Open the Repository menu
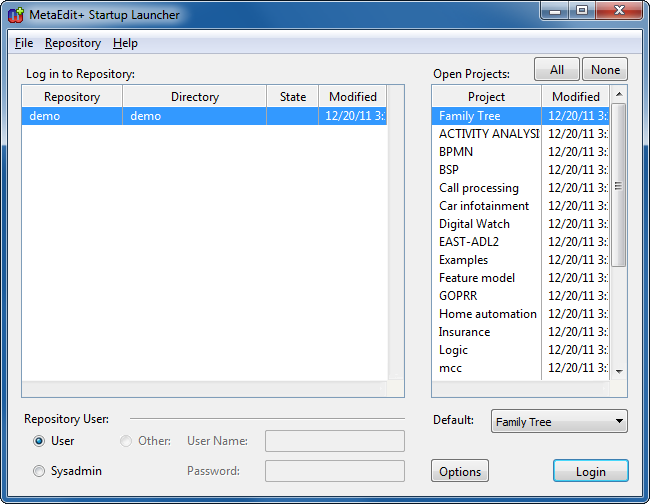This screenshot has width=650, height=504. pos(73,43)
